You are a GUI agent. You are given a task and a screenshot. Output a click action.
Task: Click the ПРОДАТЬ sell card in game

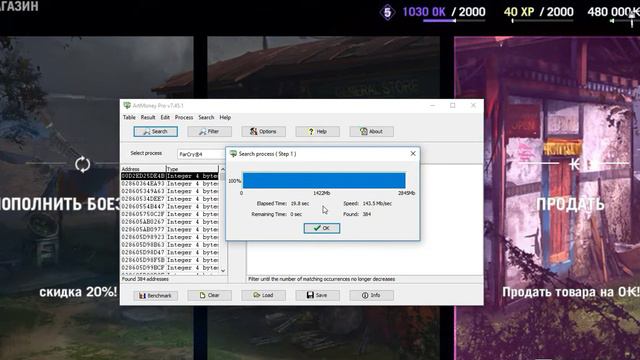(547, 198)
